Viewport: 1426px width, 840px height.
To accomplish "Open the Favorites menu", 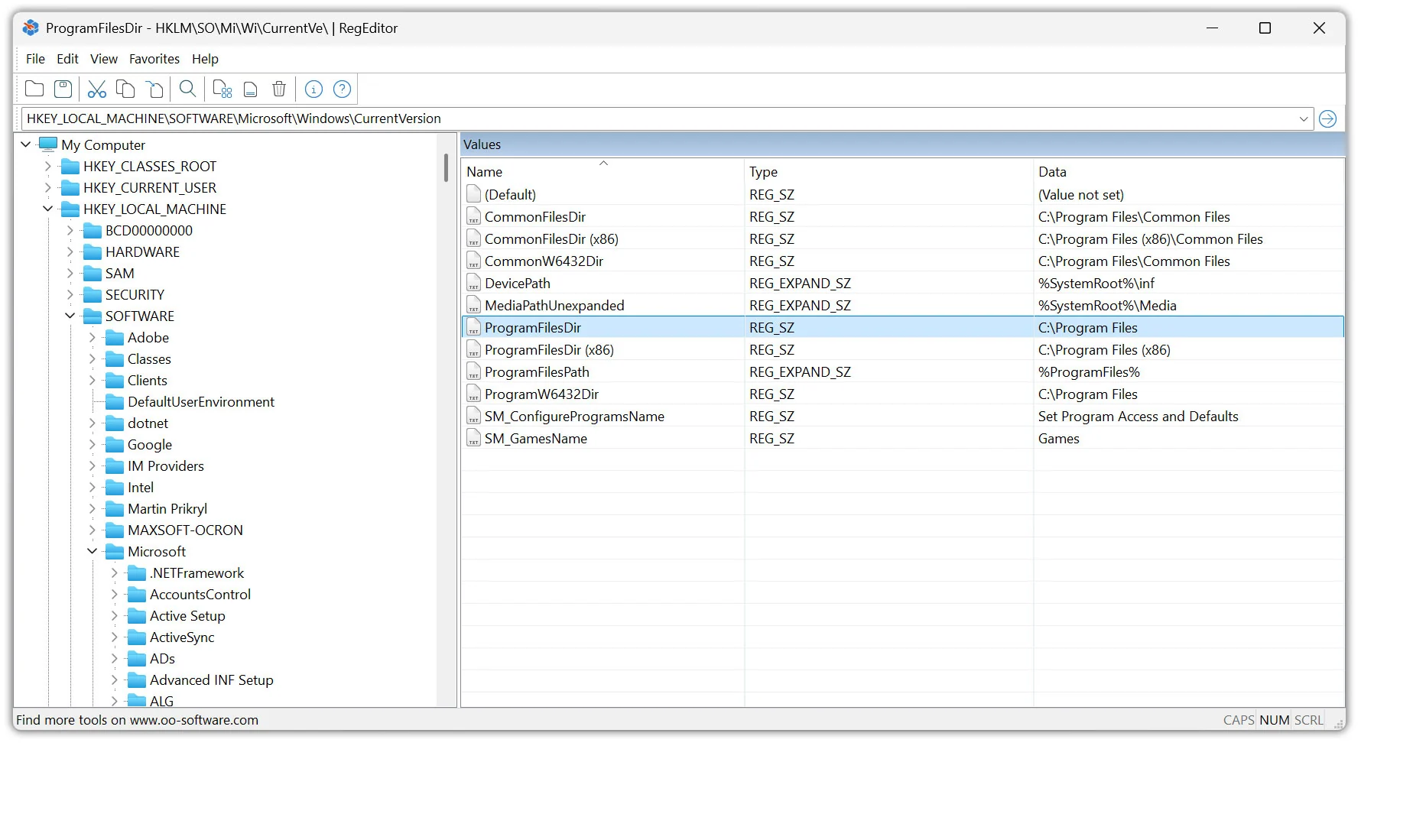I will (x=154, y=59).
